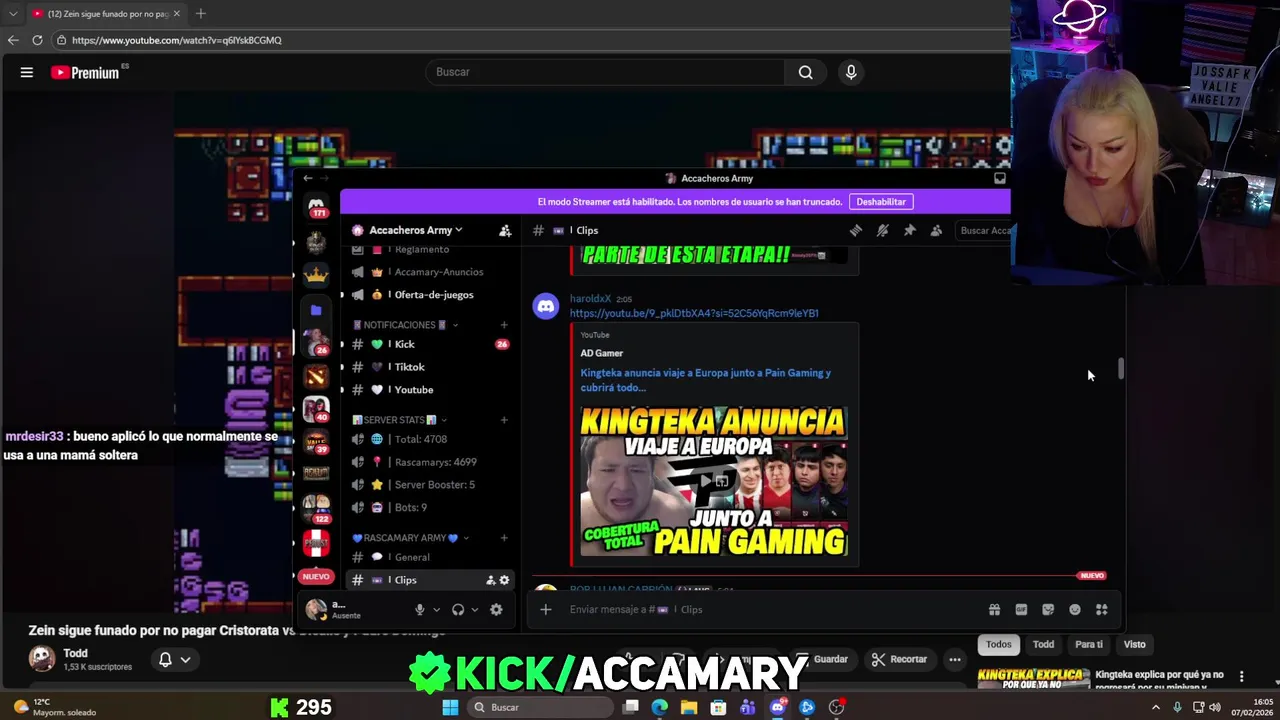Create invite icon on Clips channel row
Viewport: 1280px width, 720px height.
pos(490,580)
